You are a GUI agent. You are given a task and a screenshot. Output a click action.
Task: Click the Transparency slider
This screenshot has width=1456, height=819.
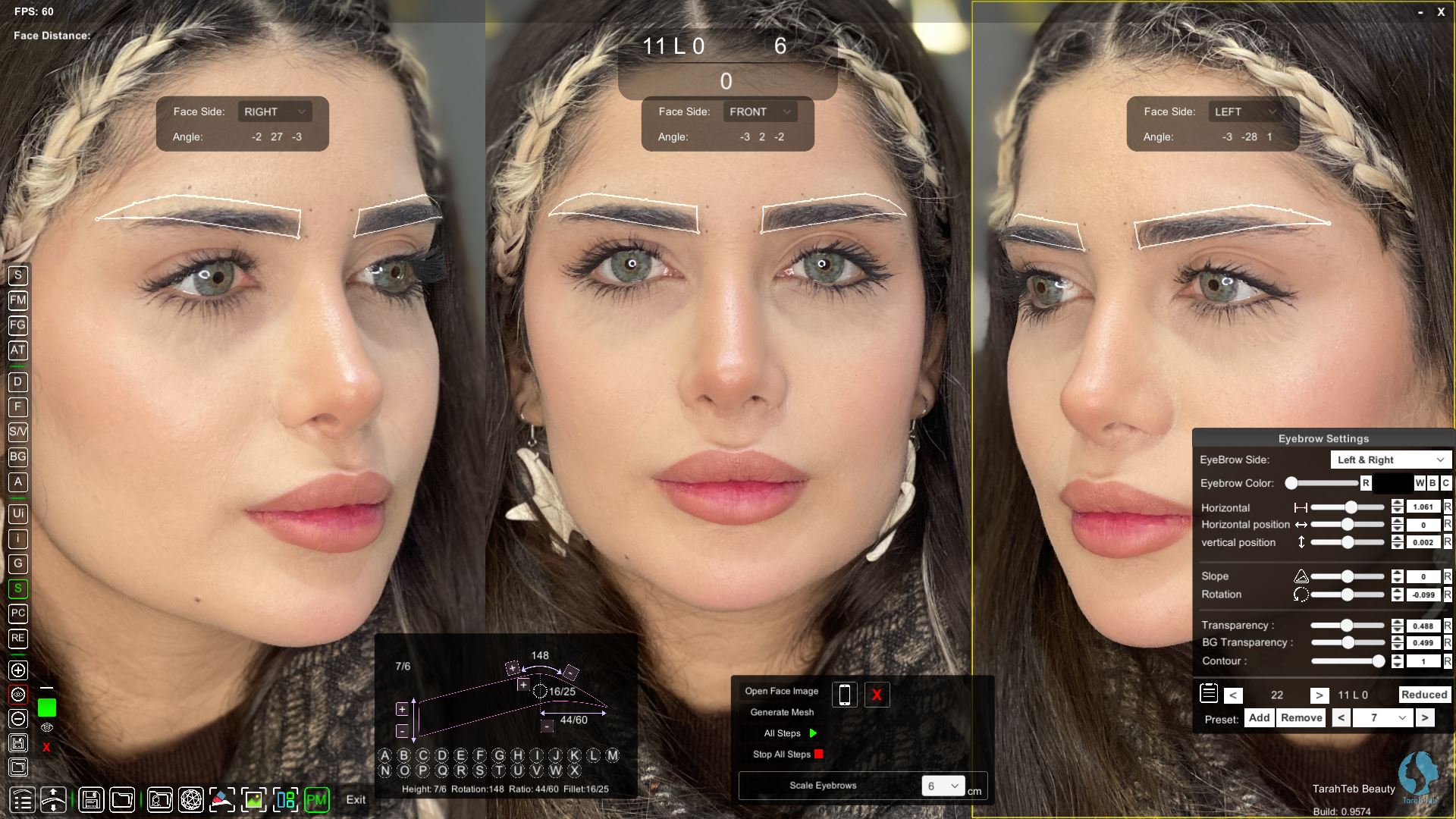[1348, 626]
